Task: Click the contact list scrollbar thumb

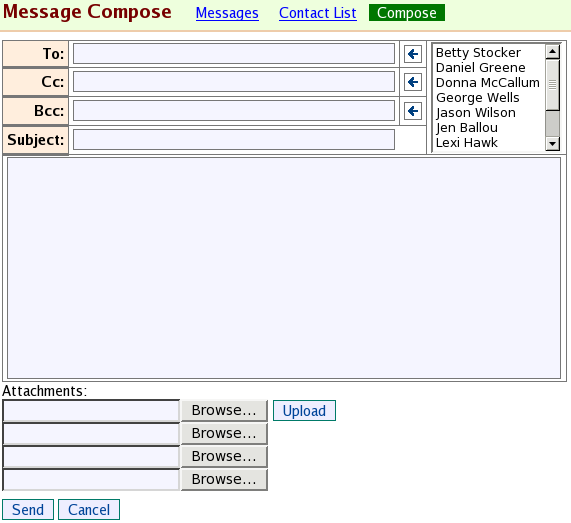Action: (552, 84)
